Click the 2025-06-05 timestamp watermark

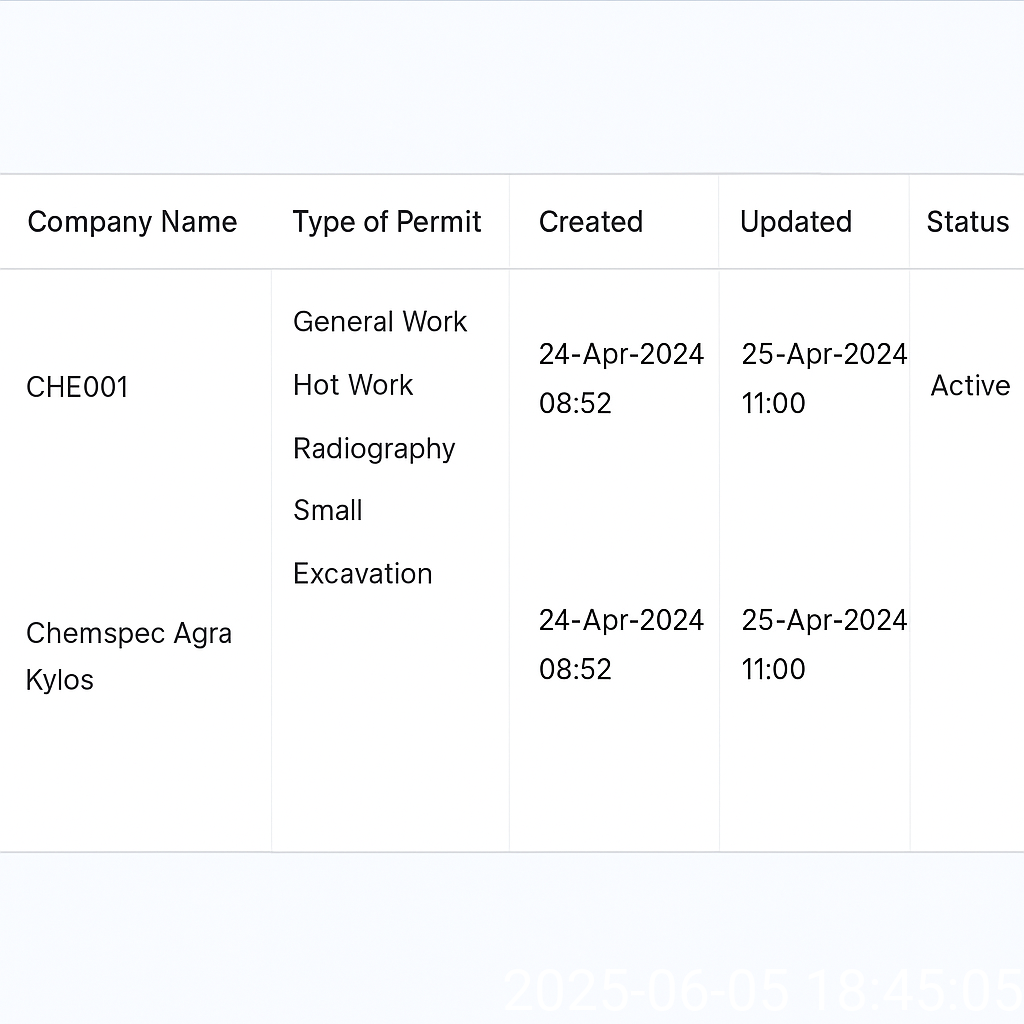762,991
